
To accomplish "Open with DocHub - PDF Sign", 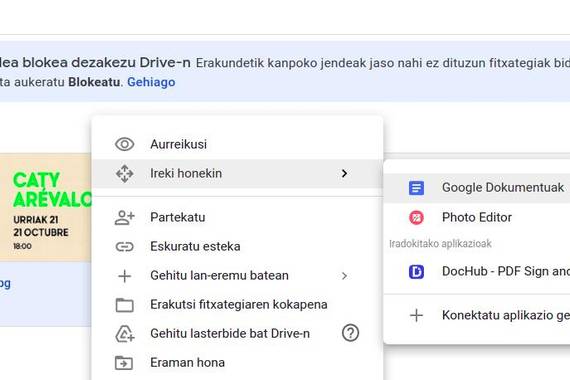I will click(x=477, y=271).
